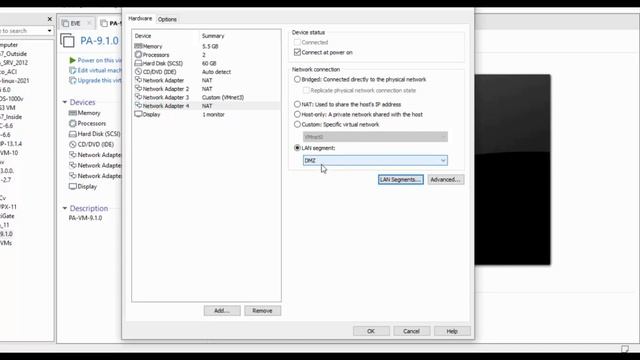
Task: Click Cancel button in settings dialog
Action: (x=411, y=331)
